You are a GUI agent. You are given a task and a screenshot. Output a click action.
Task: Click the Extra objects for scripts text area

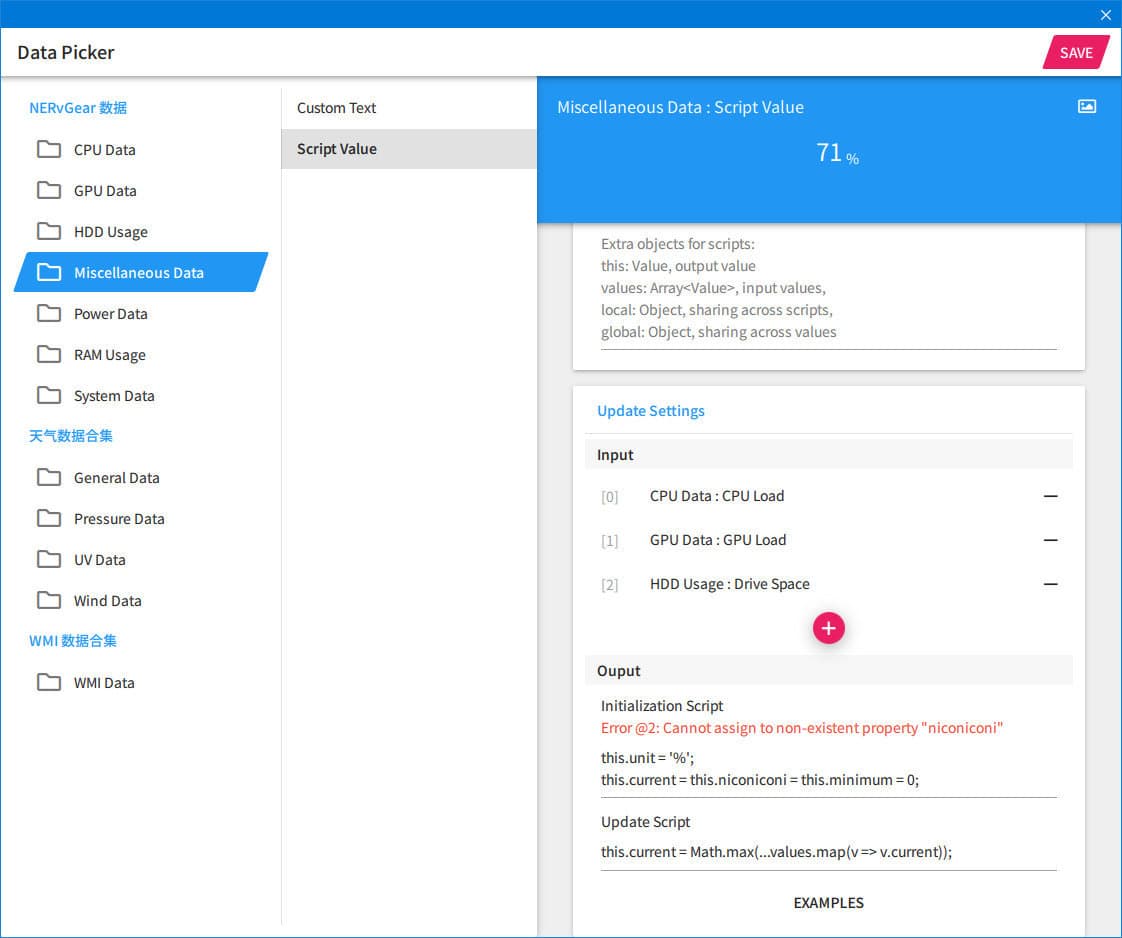pos(829,288)
